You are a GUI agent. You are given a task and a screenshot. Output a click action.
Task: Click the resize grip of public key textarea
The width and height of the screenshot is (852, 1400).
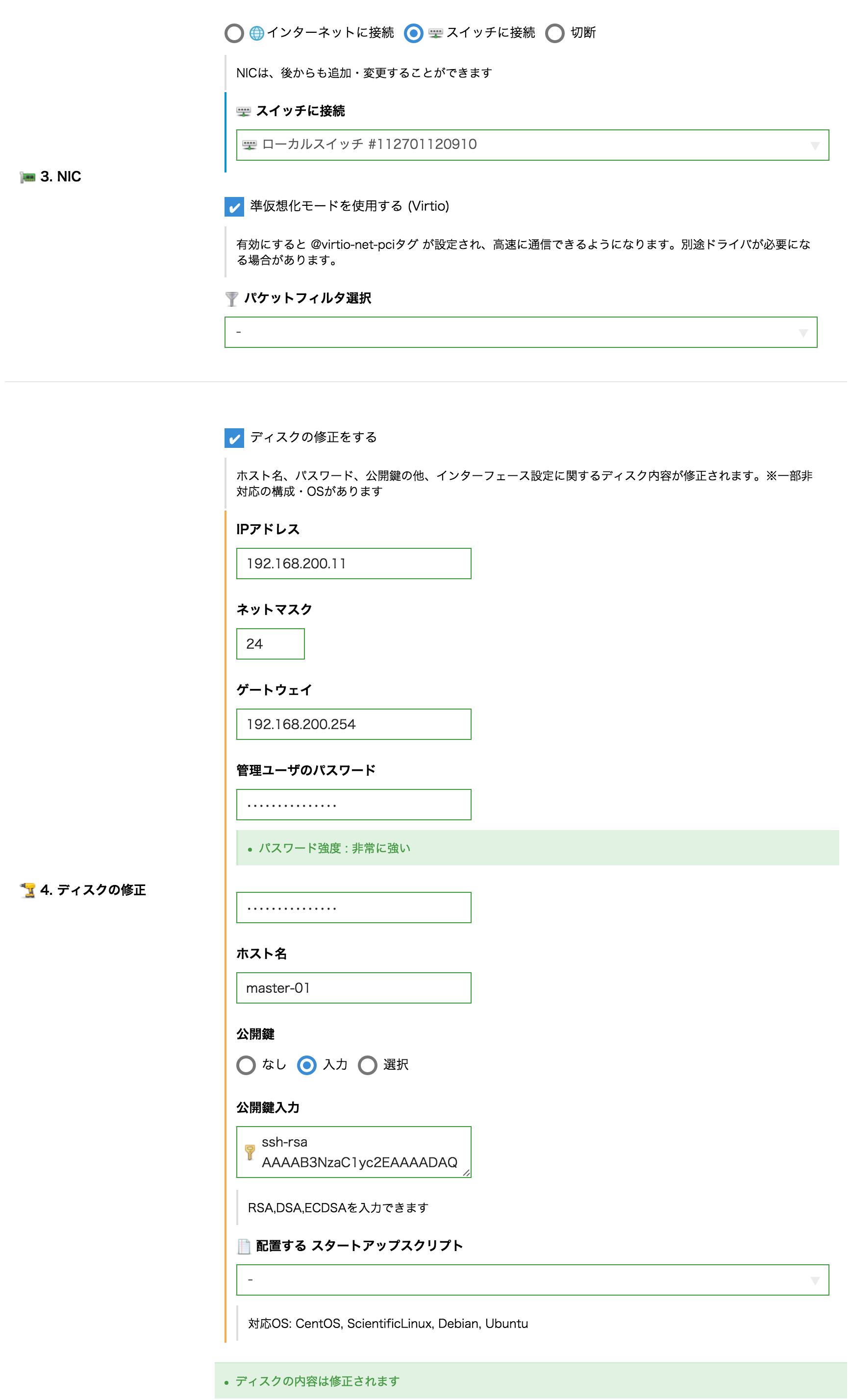pyautogui.click(x=466, y=1172)
